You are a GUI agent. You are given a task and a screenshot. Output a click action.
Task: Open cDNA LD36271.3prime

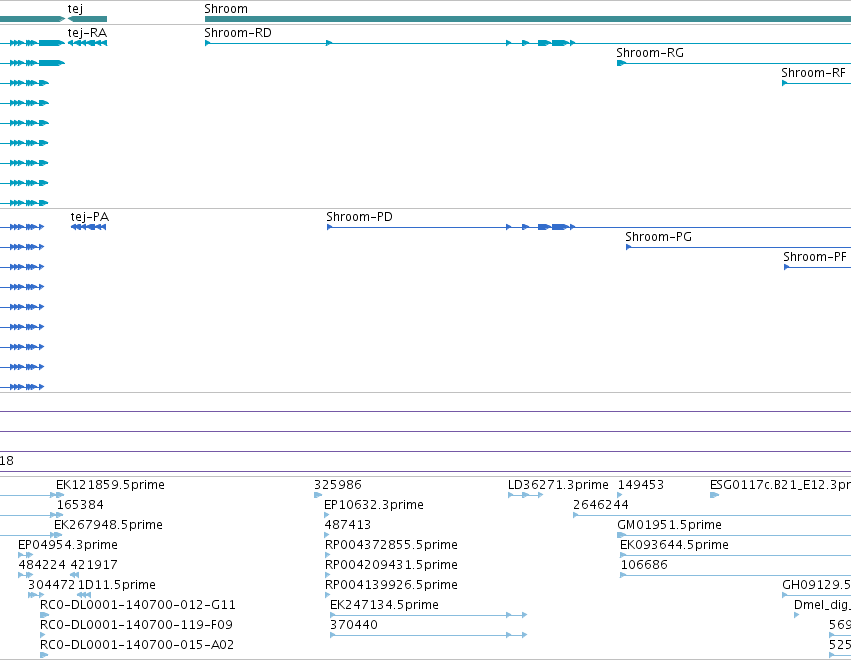(x=558, y=485)
